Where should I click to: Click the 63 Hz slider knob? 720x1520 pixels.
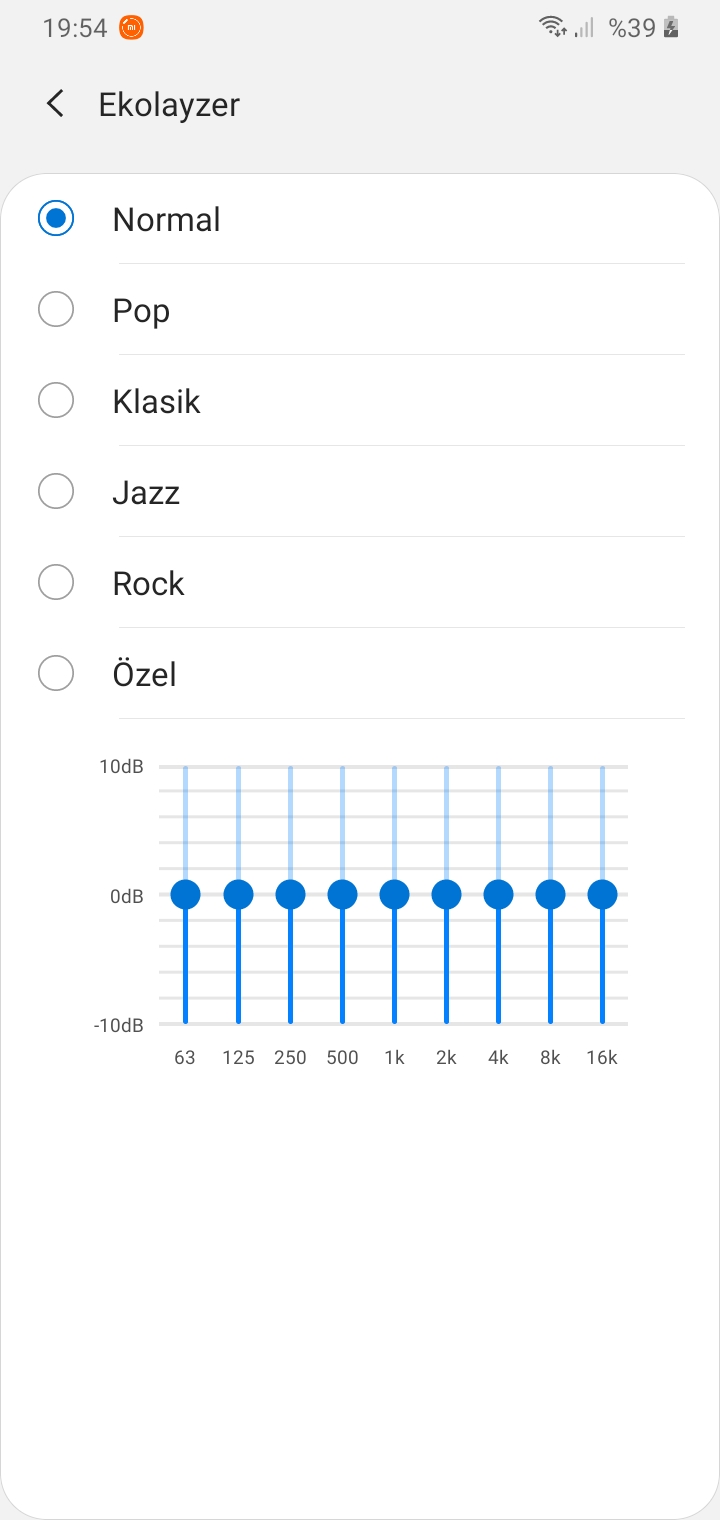click(186, 895)
